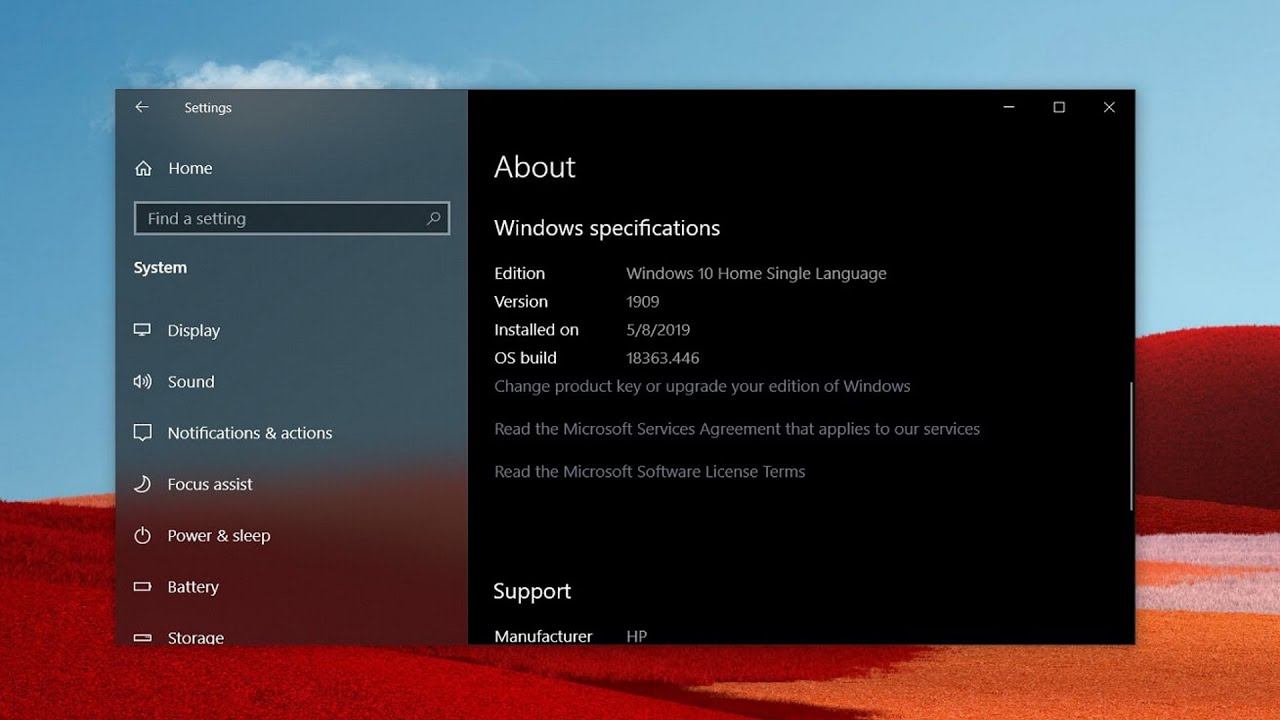
Task: Click the Display monitor icon
Action: click(x=143, y=330)
